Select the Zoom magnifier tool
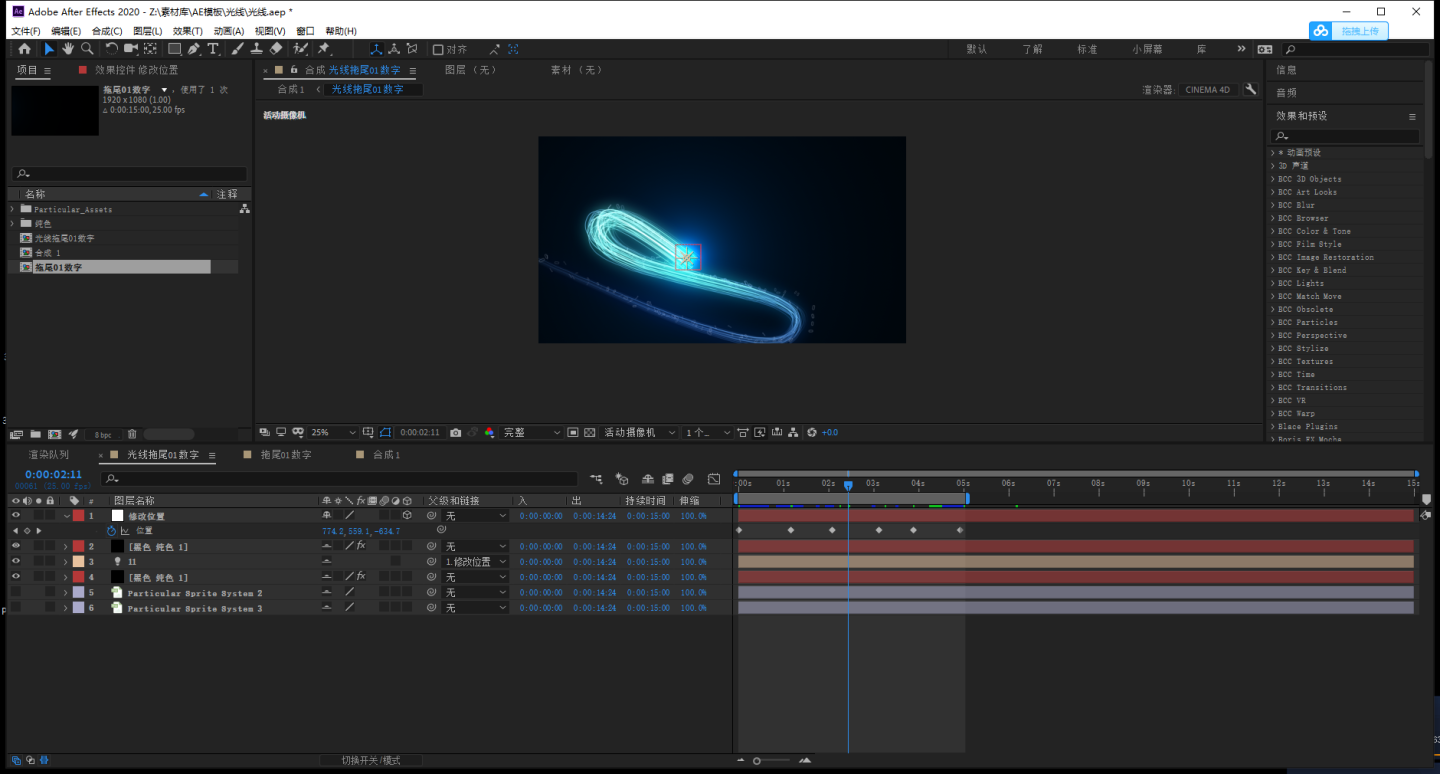Viewport: 1440px width, 774px height. (87, 49)
